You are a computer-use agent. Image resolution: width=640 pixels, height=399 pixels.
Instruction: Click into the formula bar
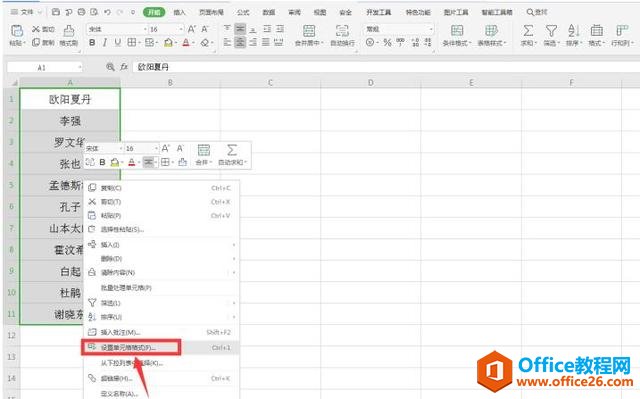[x=385, y=67]
